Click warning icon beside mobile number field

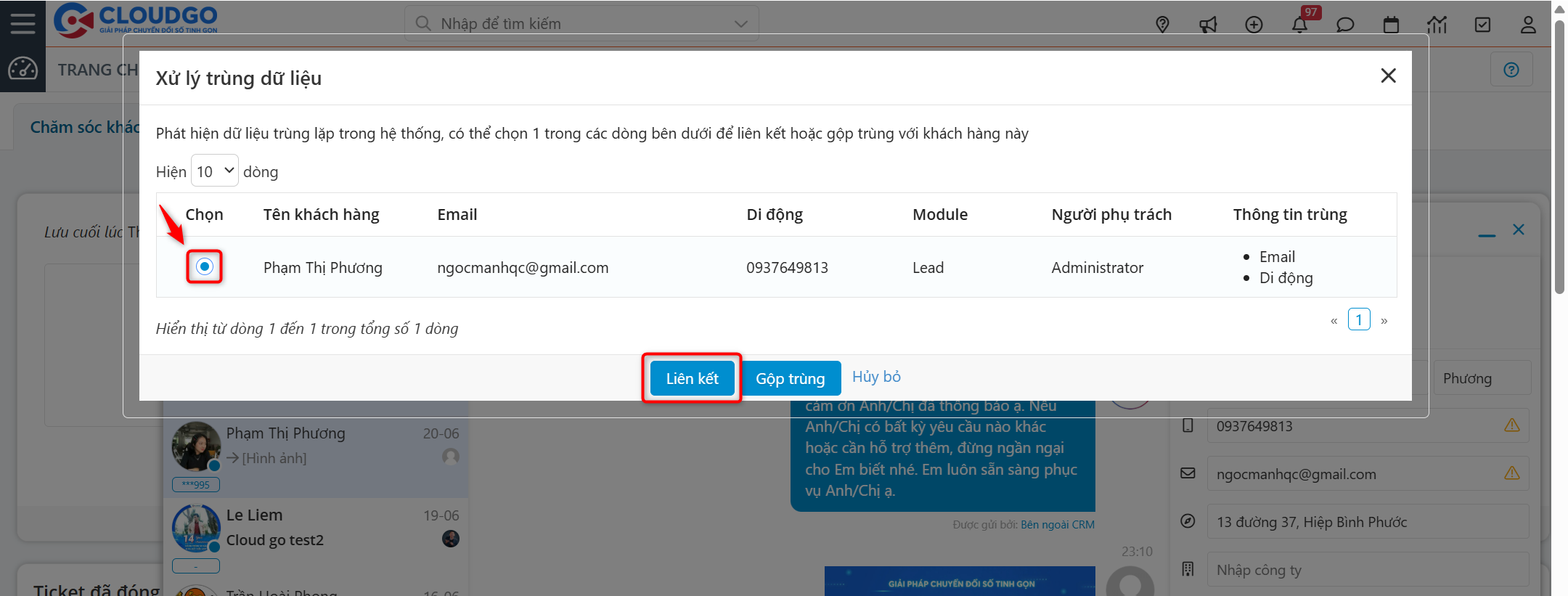click(x=1511, y=425)
